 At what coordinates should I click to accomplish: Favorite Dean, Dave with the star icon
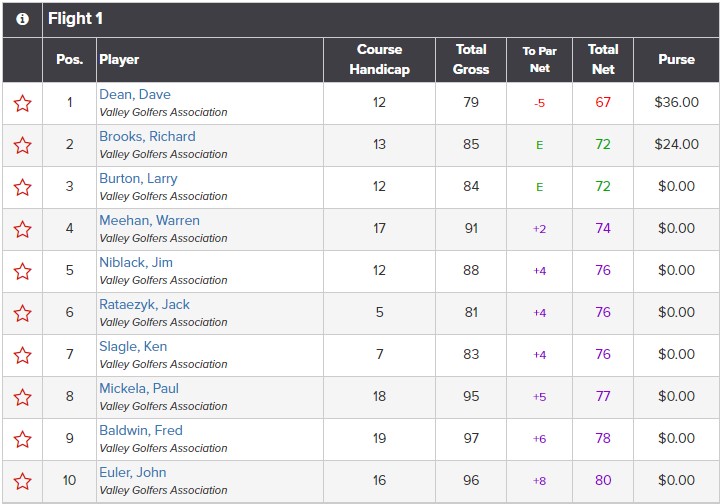pyautogui.click(x=22, y=103)
